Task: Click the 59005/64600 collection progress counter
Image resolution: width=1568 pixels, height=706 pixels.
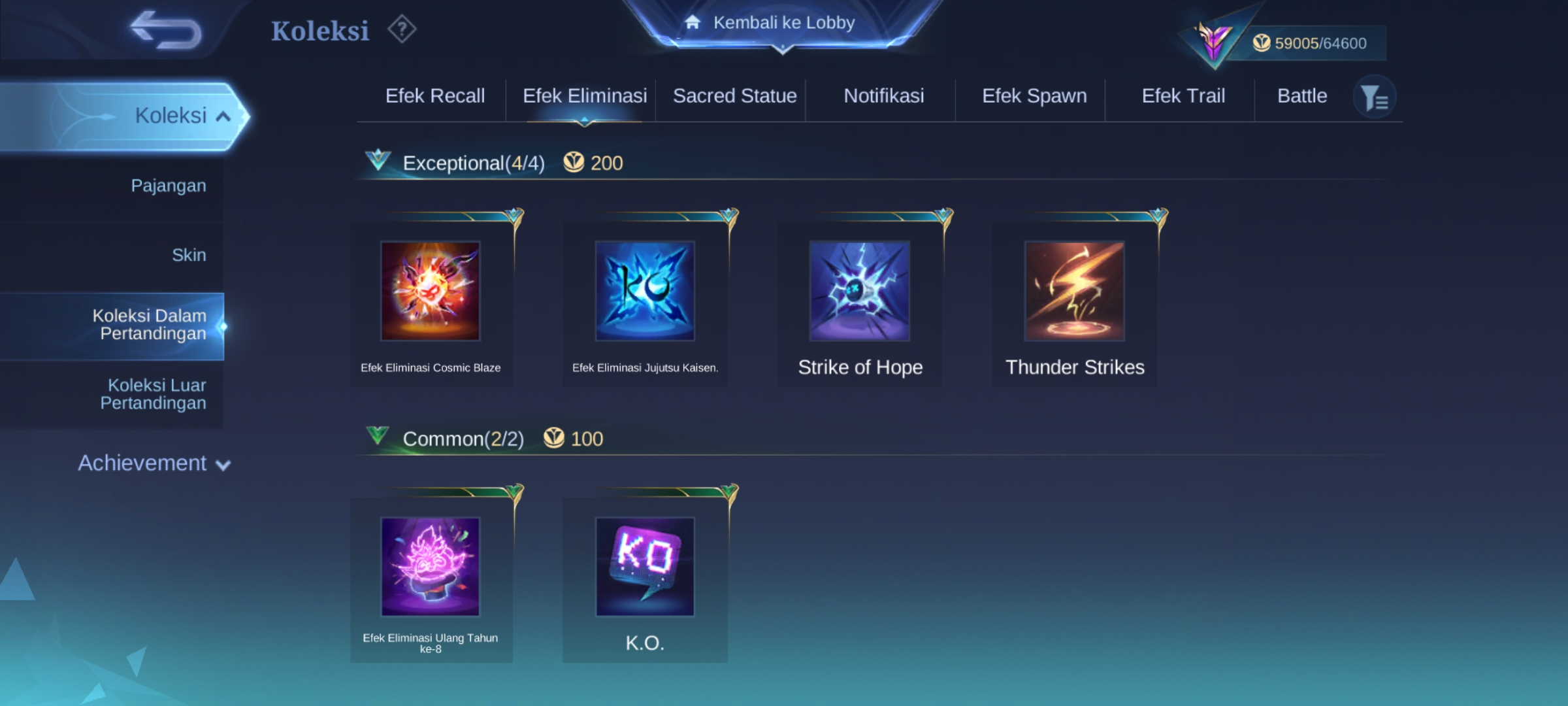Action: click(1320, 43)
